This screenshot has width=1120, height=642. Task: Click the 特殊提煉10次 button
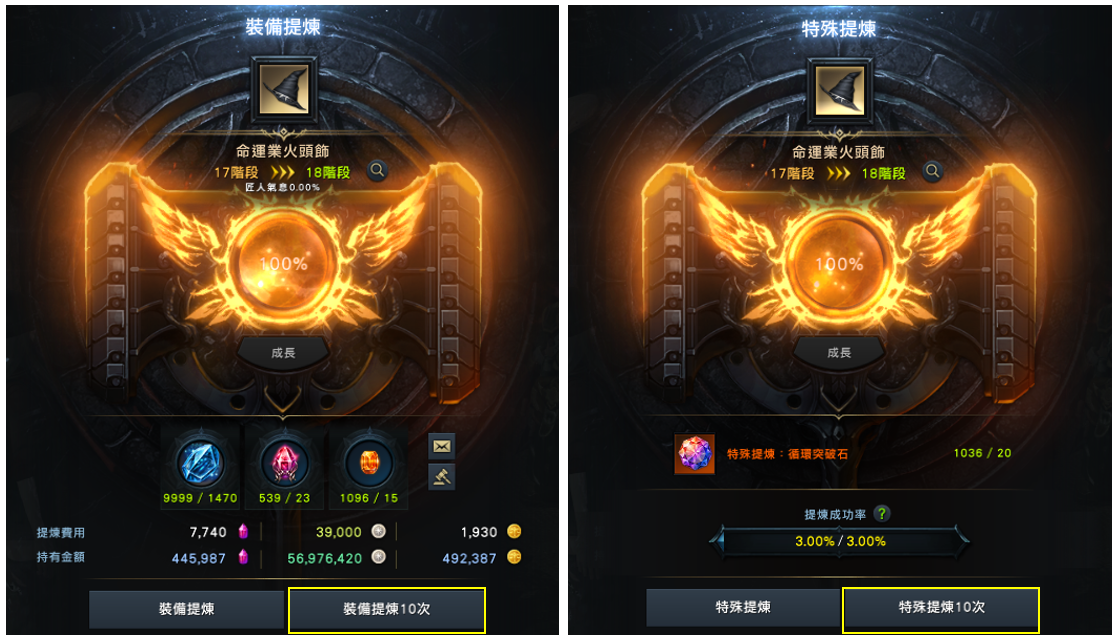click(941, 608)
